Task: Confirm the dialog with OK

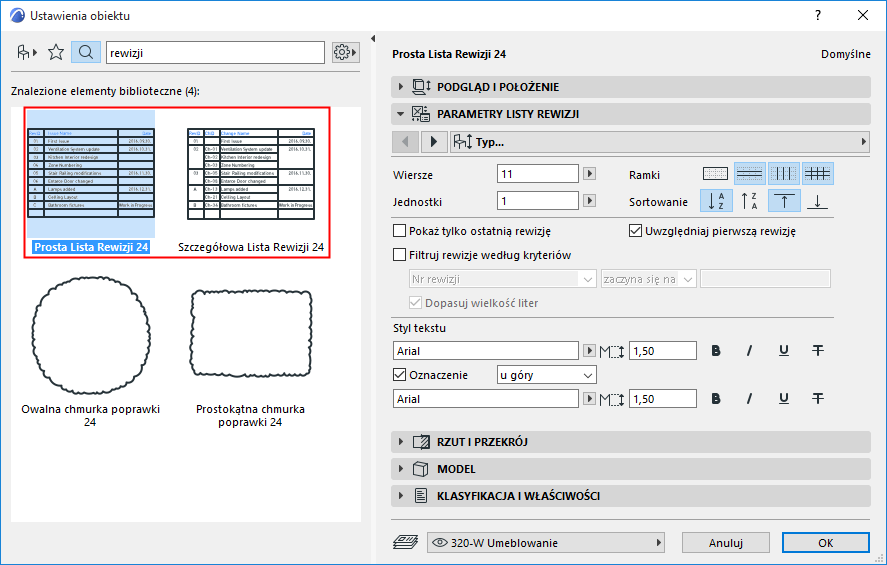Action: pos(825,543)
